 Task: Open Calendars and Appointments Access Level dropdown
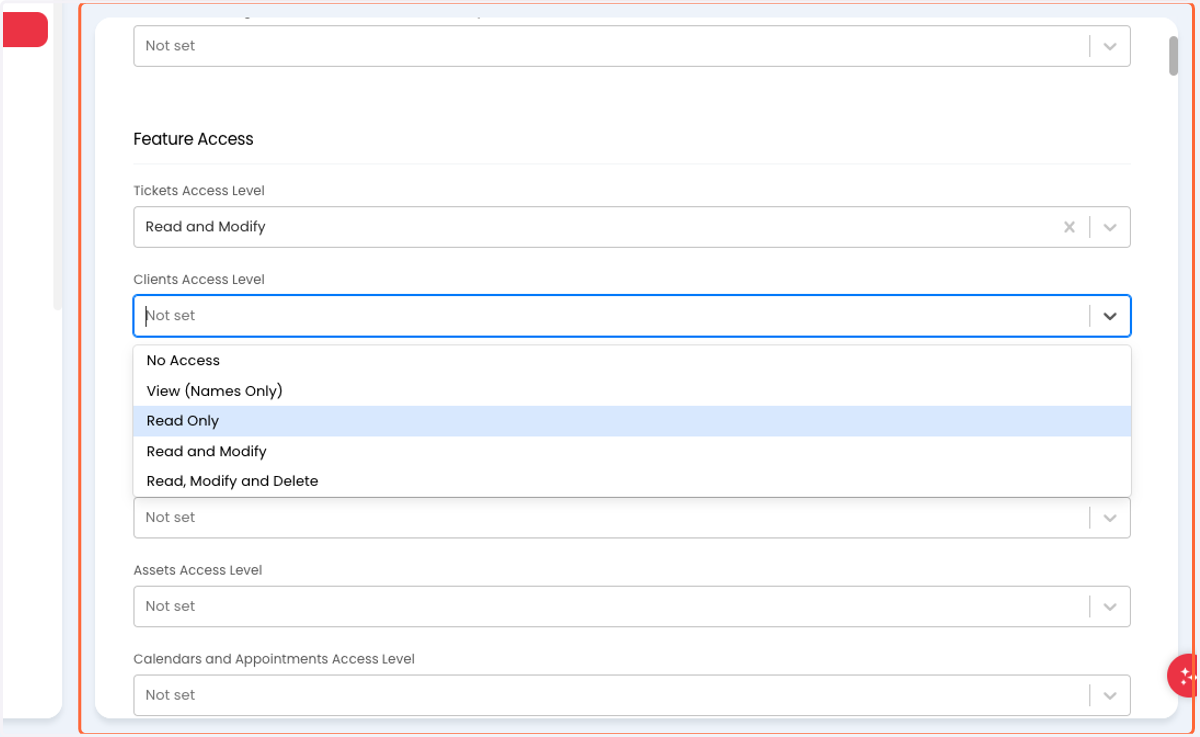pos(632,695)
